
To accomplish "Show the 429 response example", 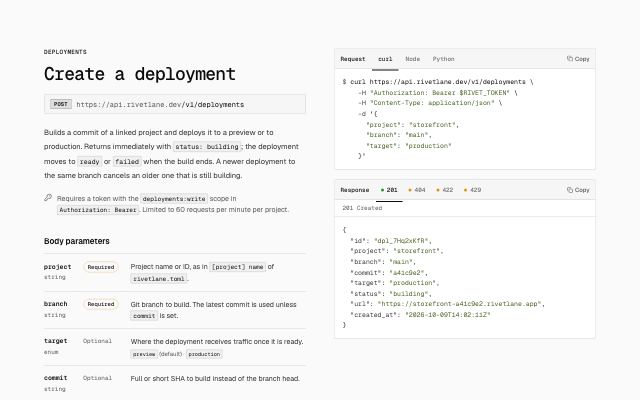I will [x=472, y=190].
